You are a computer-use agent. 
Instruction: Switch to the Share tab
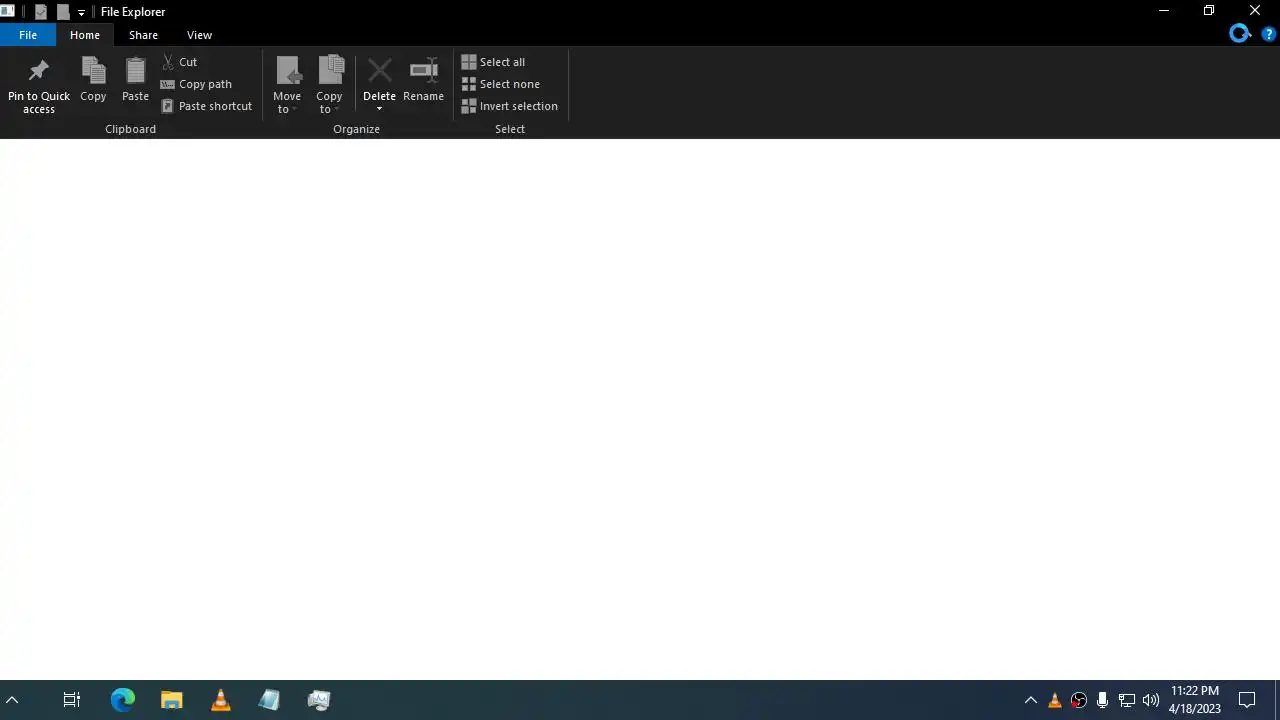pyautogui.click(x=143, y=35)
